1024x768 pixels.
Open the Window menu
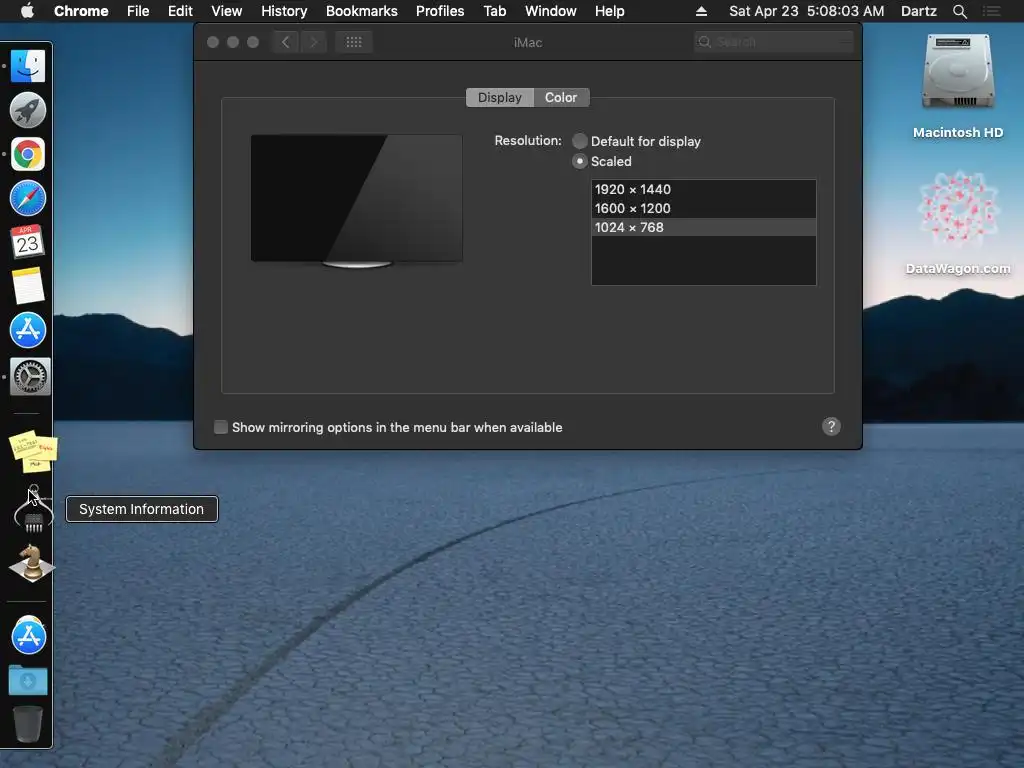(x=551, y=11)
